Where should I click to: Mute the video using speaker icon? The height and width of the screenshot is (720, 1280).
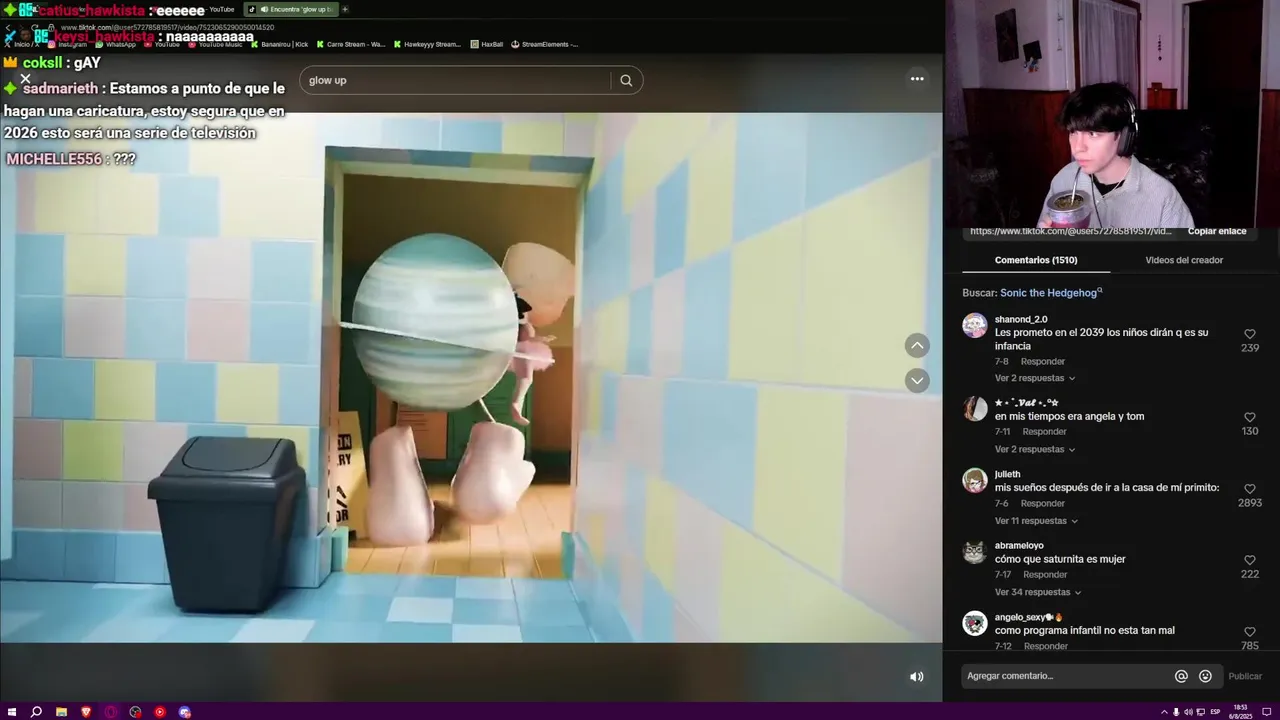point(916,677)
